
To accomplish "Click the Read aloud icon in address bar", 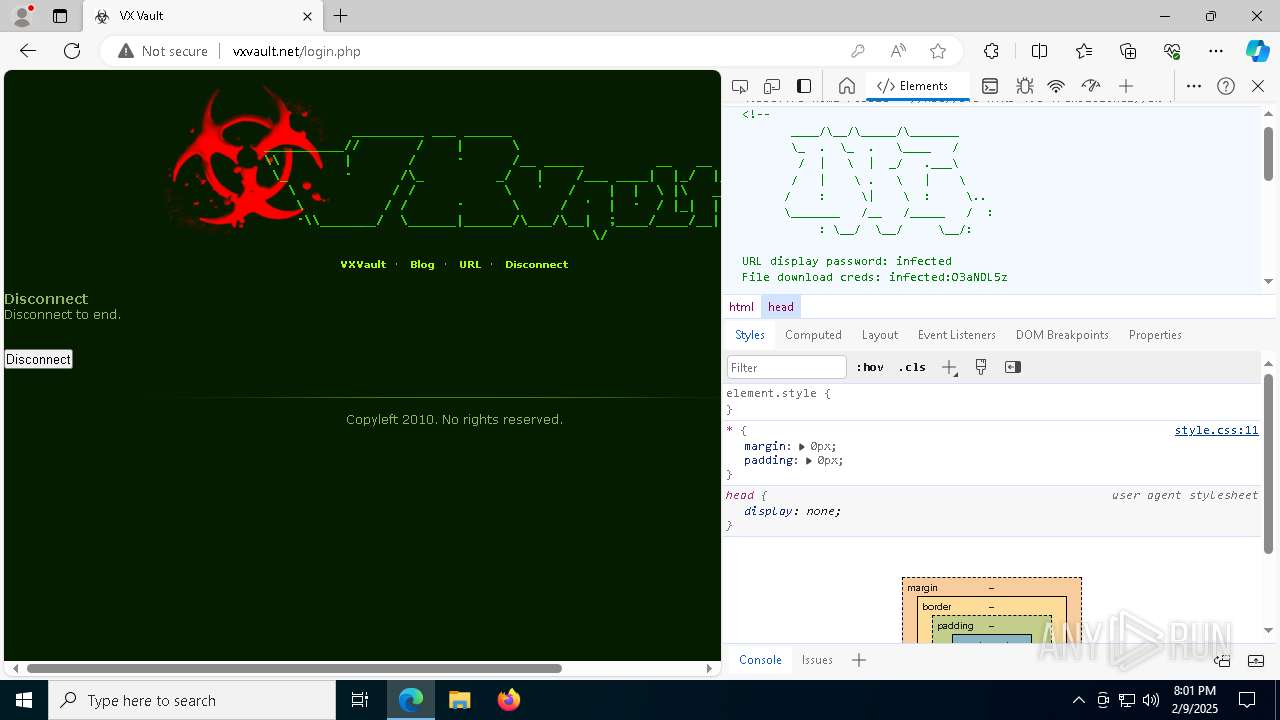I will point(898,51).
